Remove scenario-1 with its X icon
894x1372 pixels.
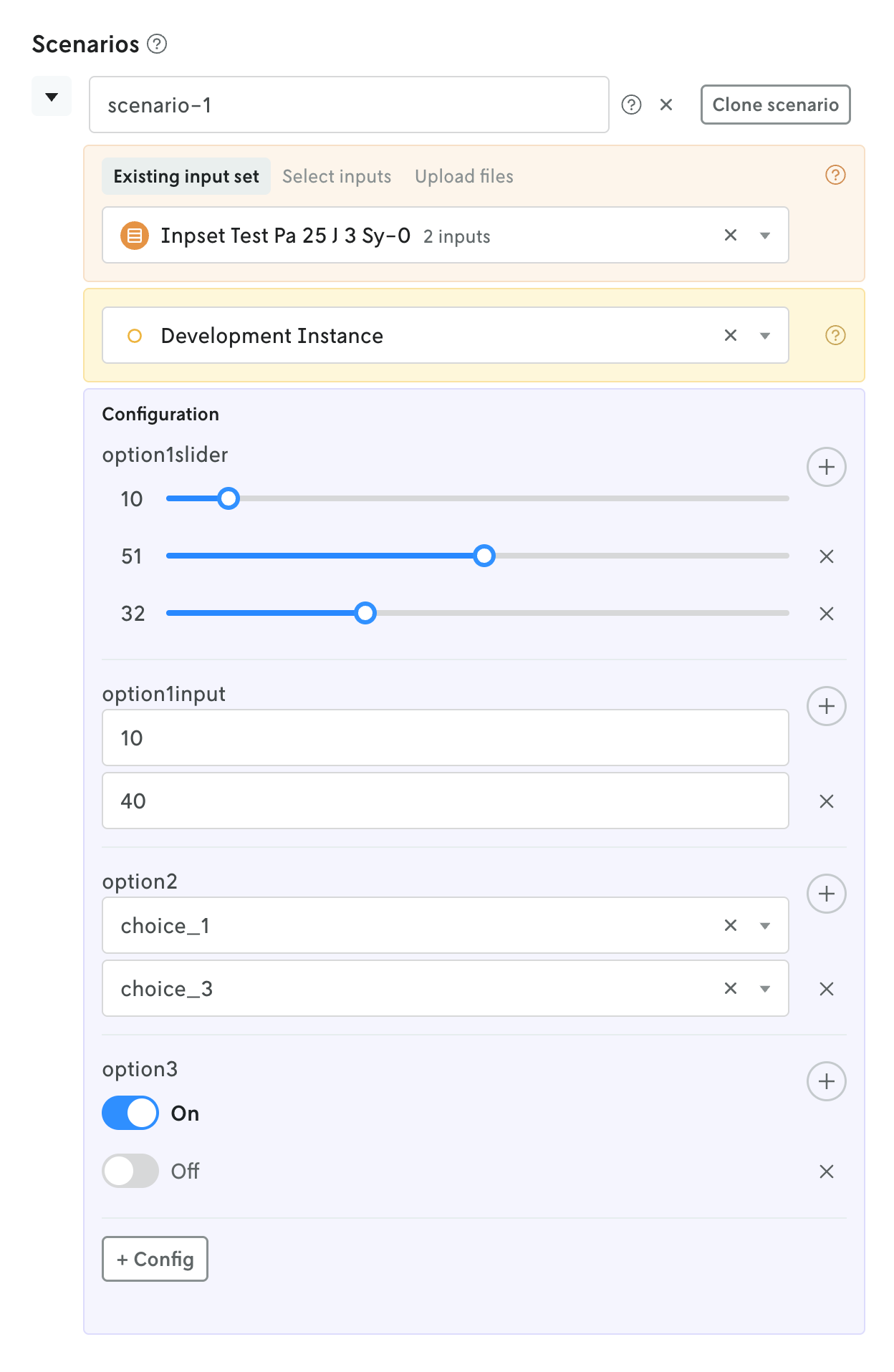coord(666,105)
